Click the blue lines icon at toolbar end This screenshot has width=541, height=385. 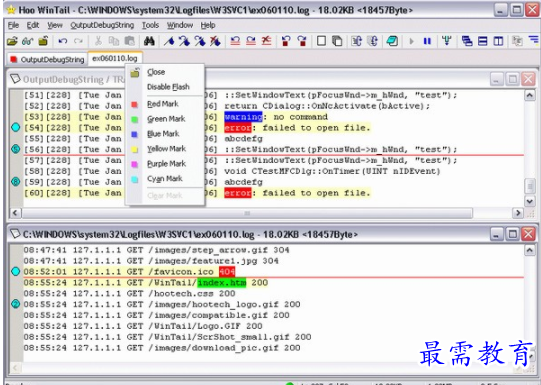click(x=534, y=40)
